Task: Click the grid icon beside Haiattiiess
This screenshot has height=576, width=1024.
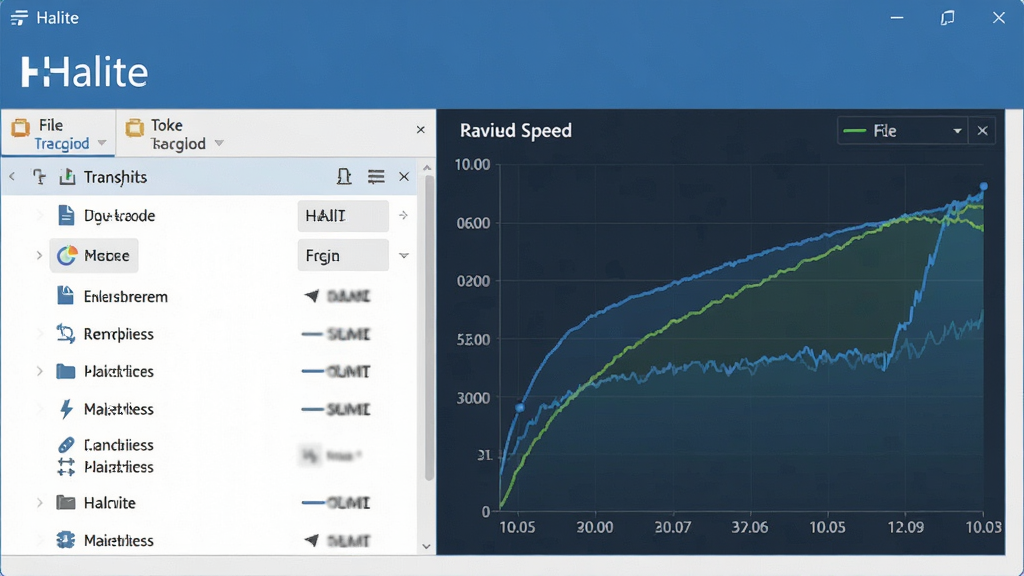Action: (x=66, y=466)
